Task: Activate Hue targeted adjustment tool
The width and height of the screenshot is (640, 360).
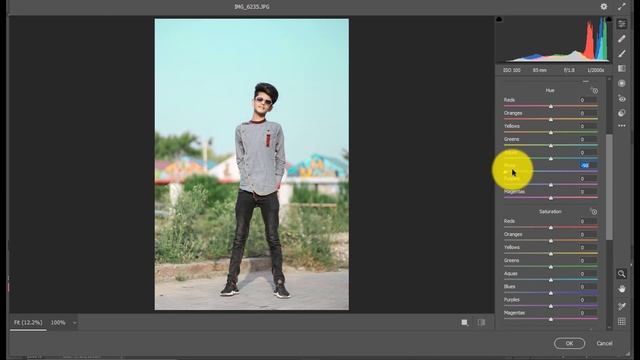Action: point(594,90)
